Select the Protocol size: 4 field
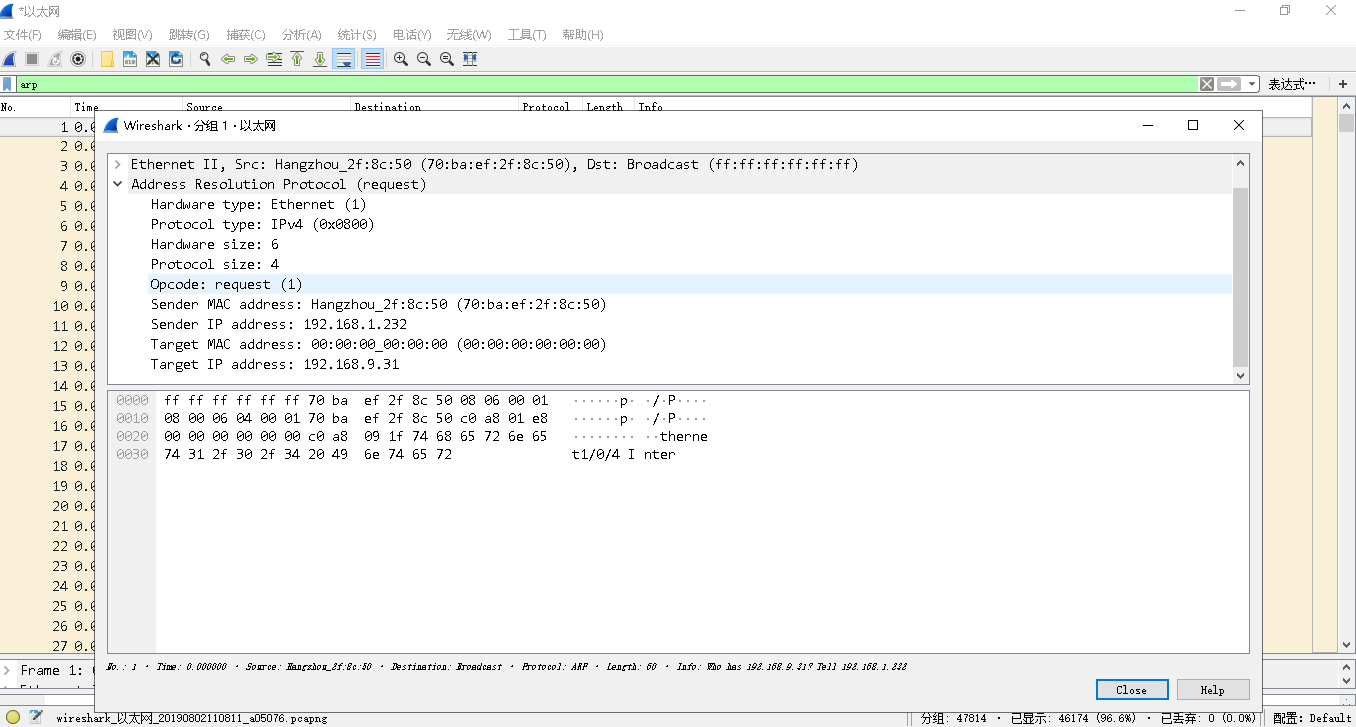 pyautogui.click(x=214, y=264)
